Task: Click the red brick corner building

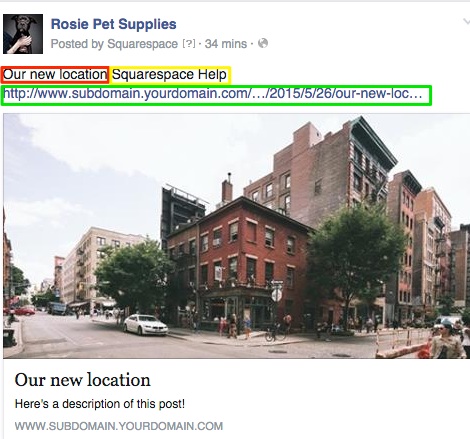Action: 240,260
